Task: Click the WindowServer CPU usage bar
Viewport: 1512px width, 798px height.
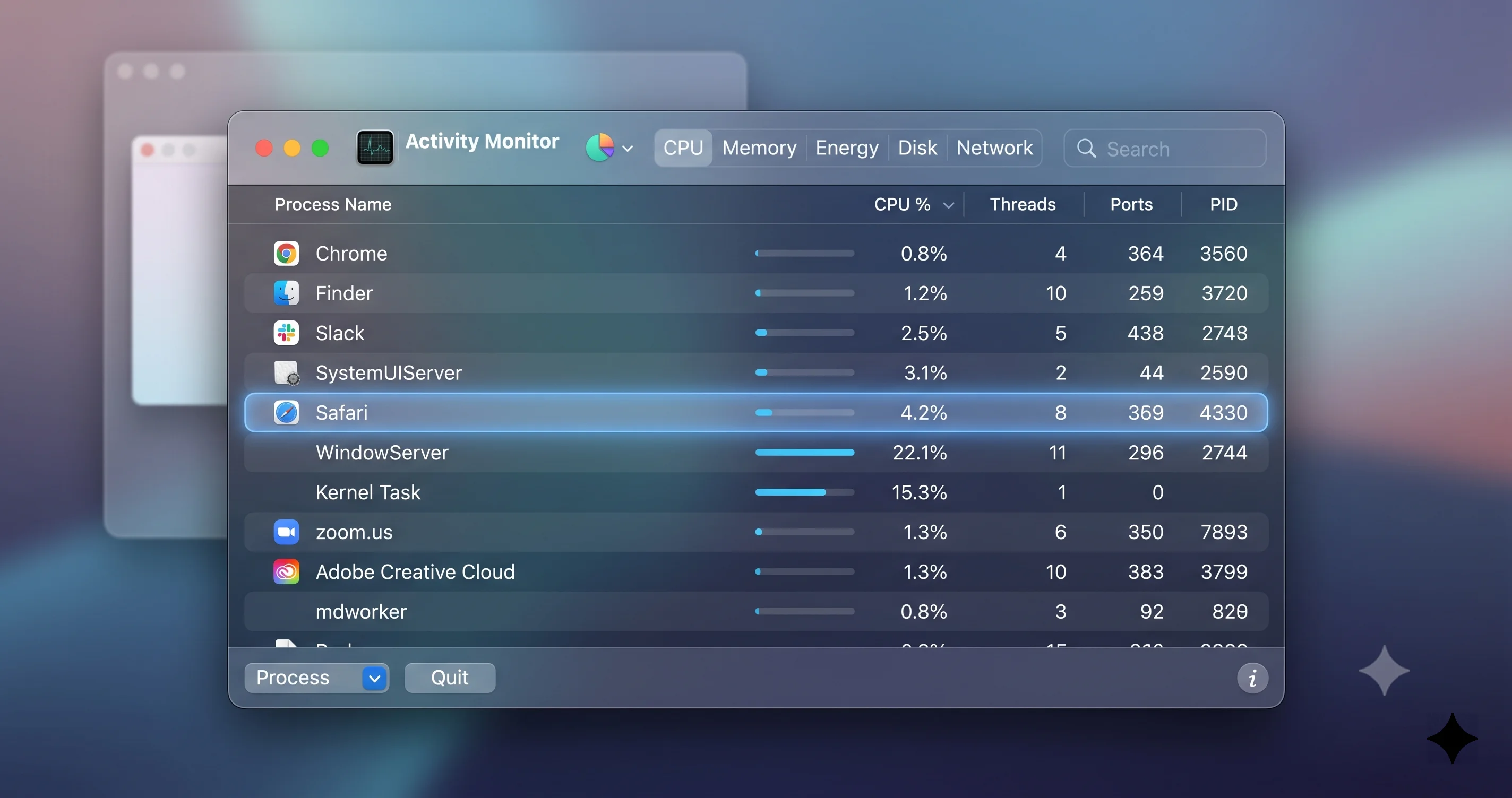Action: pyautogui.click(x=805, y=453)
